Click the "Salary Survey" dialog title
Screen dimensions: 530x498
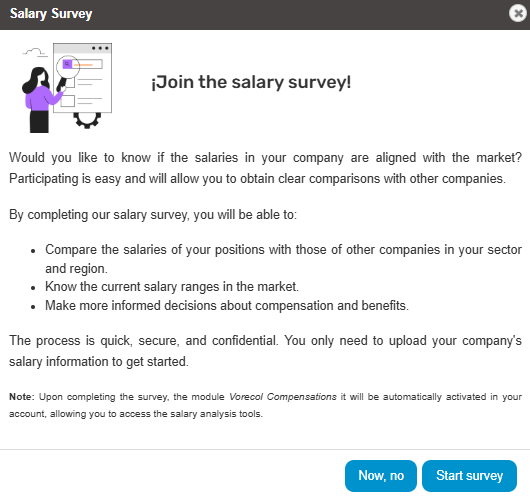51,14
